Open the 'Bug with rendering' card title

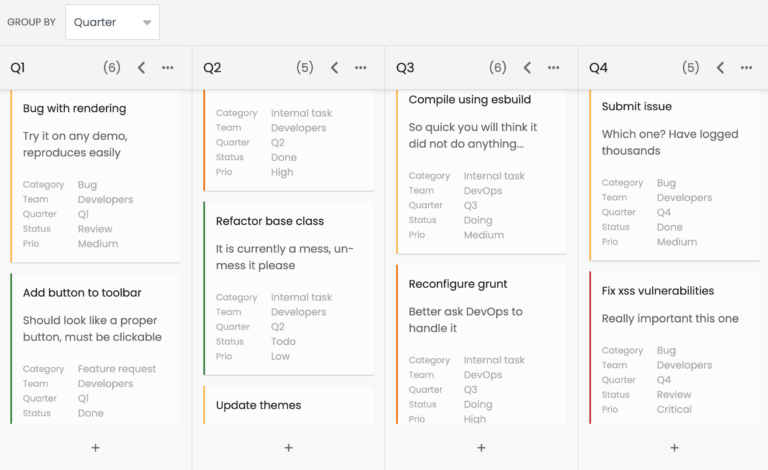(74, 108)
